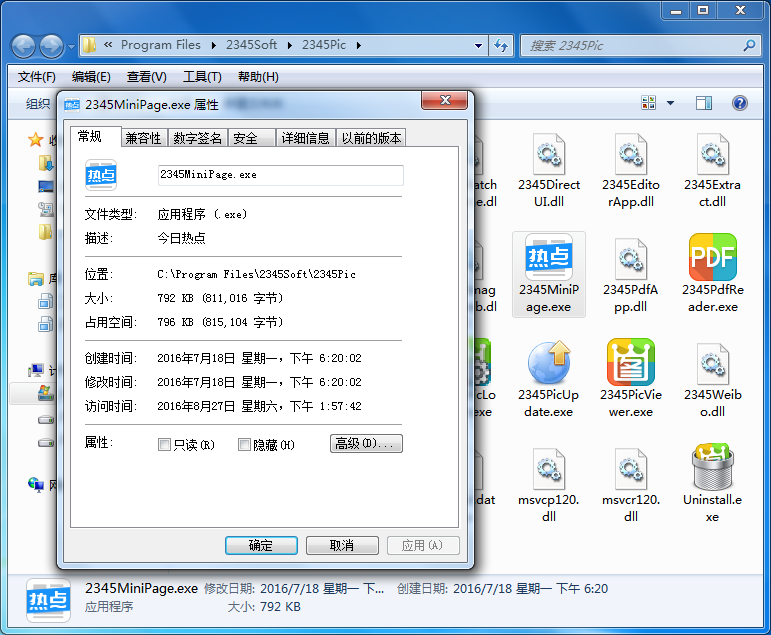Screen dimensions: 771x635
Task: Select the 2345PdfApp.dll file icon
Action: (630, 259)
